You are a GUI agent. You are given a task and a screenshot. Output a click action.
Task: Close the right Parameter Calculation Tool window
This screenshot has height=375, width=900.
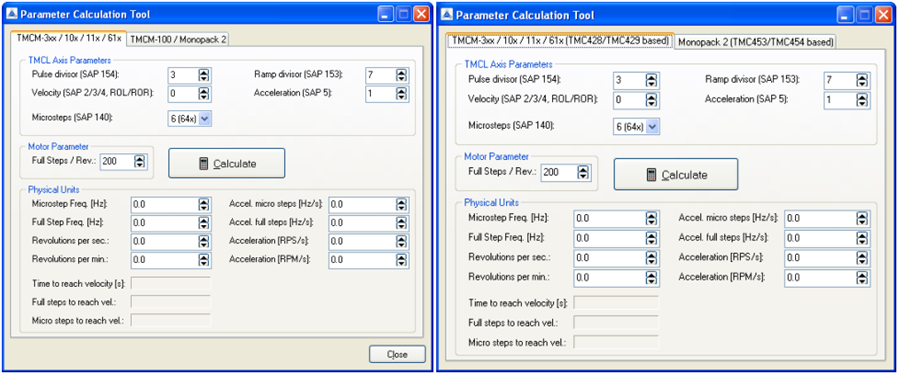(x=883, y=15)
